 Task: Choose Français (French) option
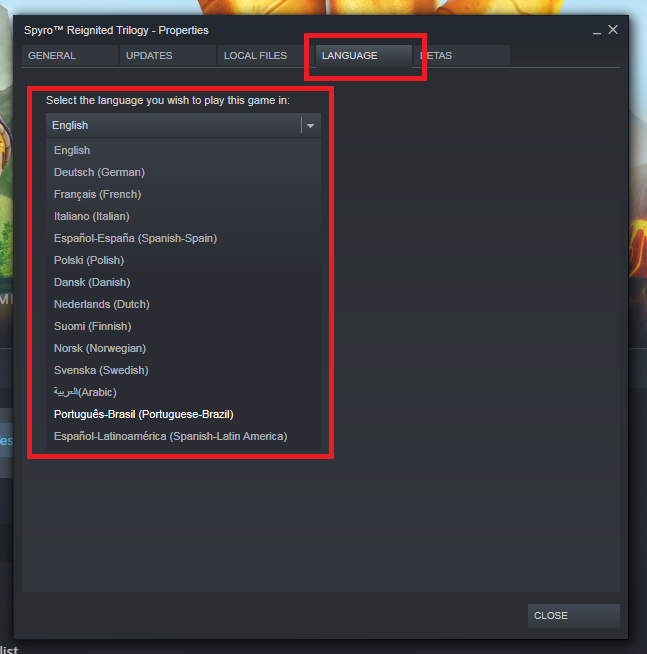pyautogui.click(x=183, y=194)
